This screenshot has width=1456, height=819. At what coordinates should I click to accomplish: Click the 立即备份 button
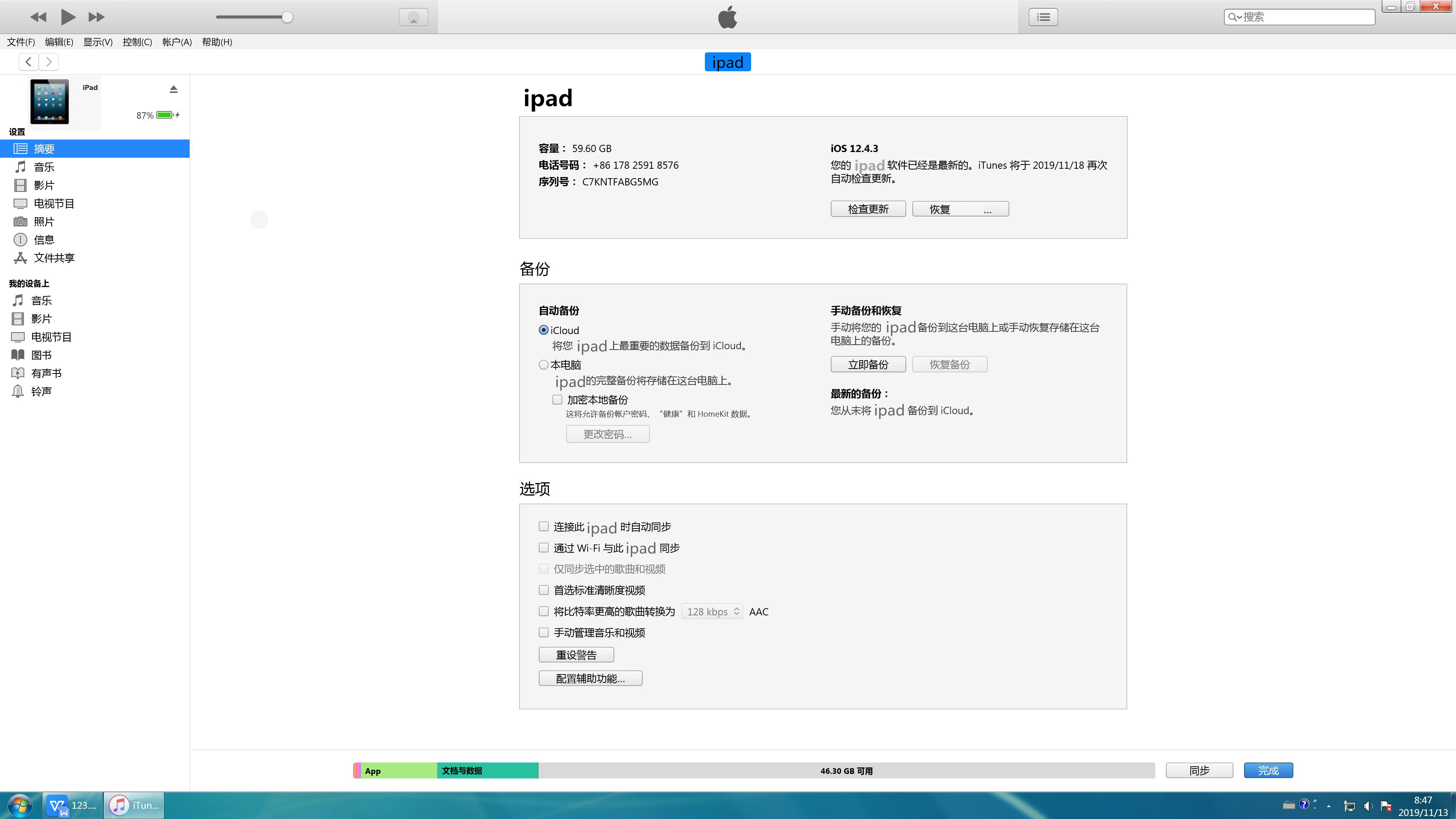868,364
